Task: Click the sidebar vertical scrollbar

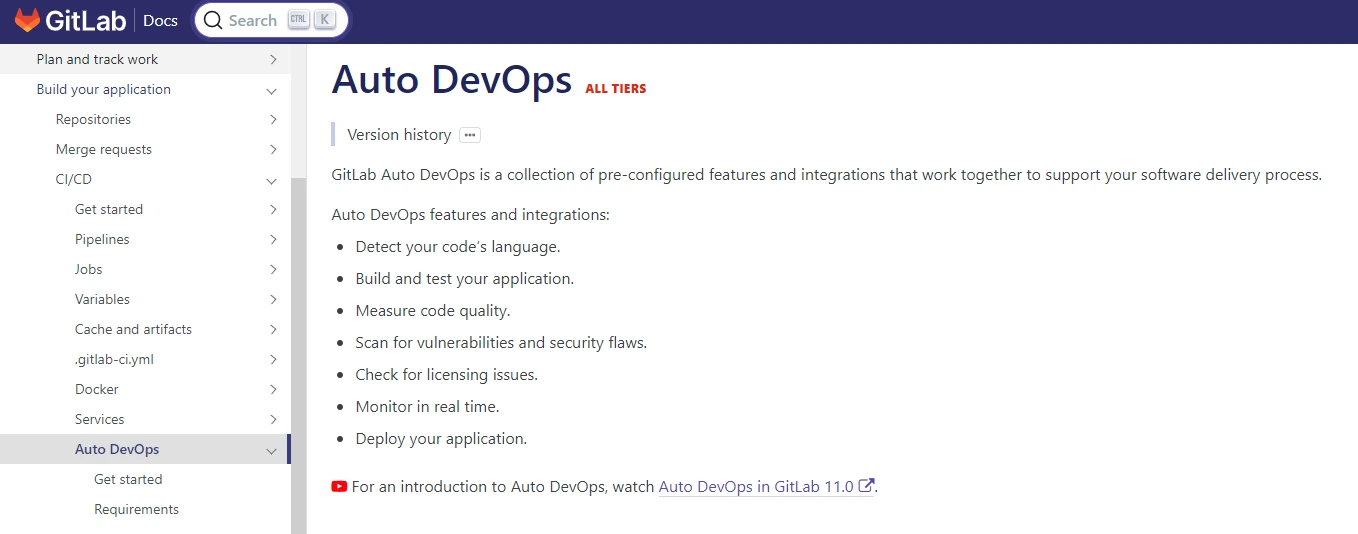Action: (299, 355)
